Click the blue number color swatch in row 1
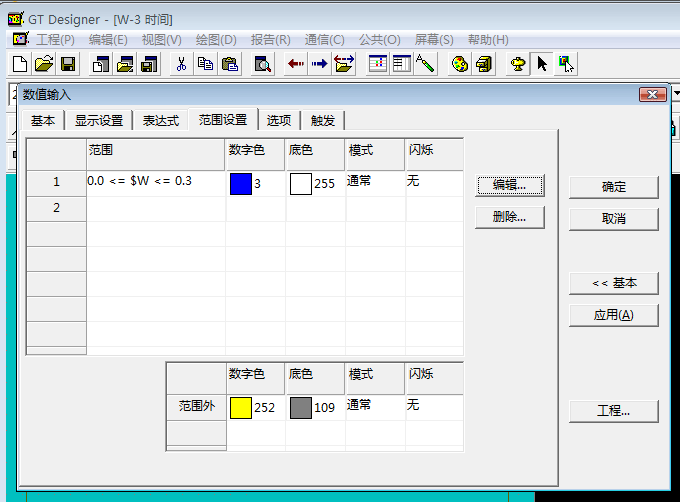This screenshot has height=502, width=680. pyautogui.click(x=240, y=184)
